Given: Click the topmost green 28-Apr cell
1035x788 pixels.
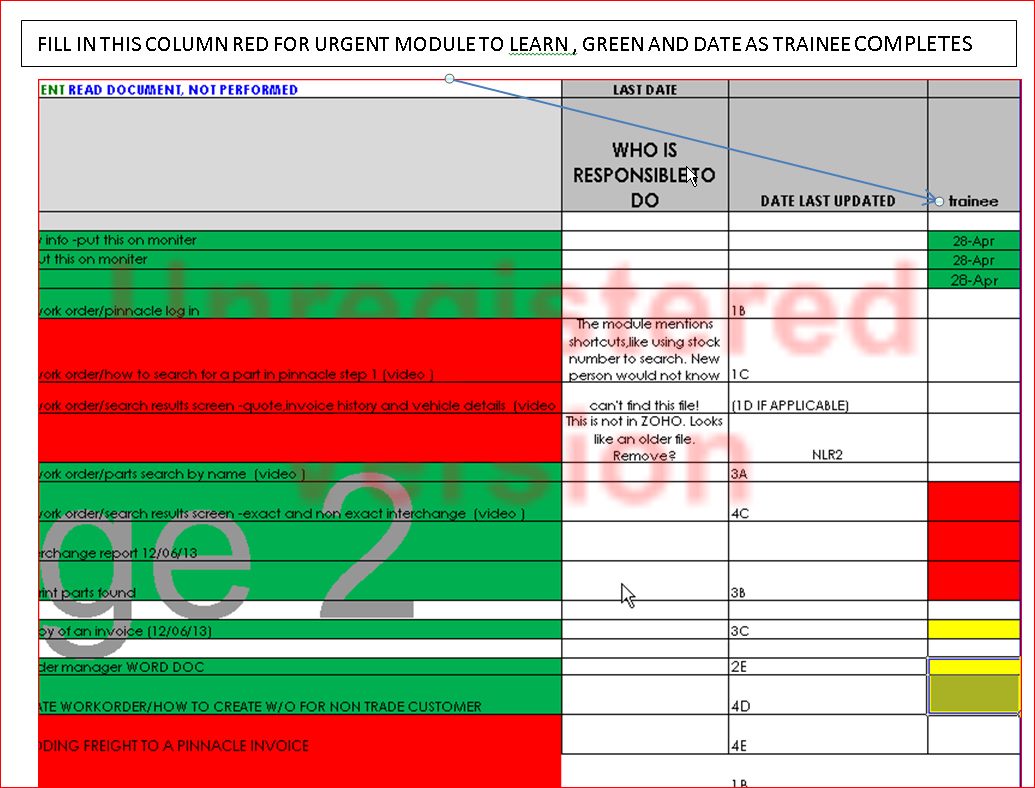Looking at the screenshot, I should point(973,241).
